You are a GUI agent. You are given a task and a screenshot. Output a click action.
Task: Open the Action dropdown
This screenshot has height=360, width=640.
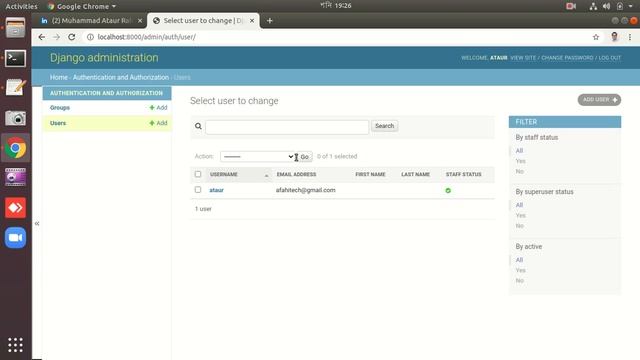pos(257,156)
